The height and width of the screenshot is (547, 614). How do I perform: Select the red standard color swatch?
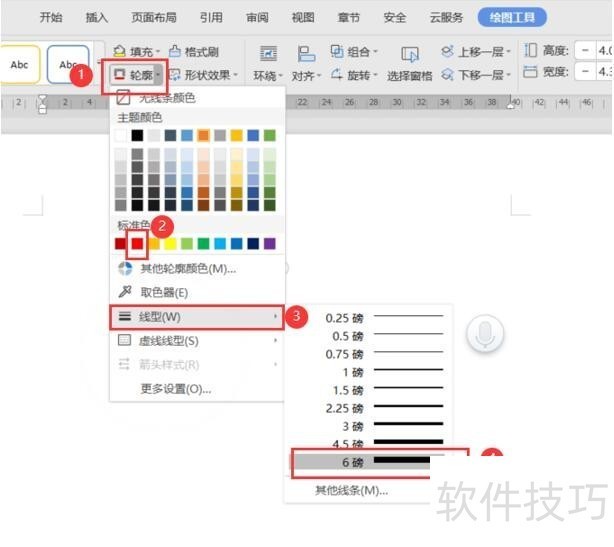(x=138, y=243)
